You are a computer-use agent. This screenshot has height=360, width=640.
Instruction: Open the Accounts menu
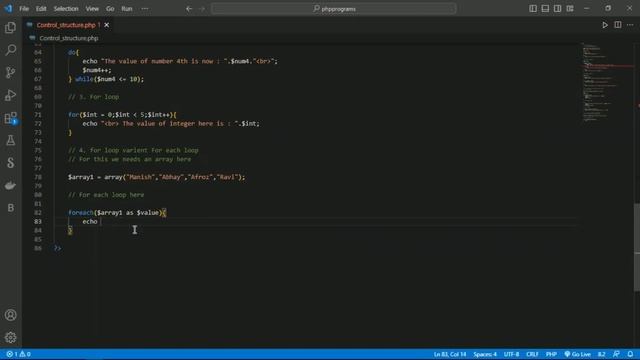(x=11, y=315)
